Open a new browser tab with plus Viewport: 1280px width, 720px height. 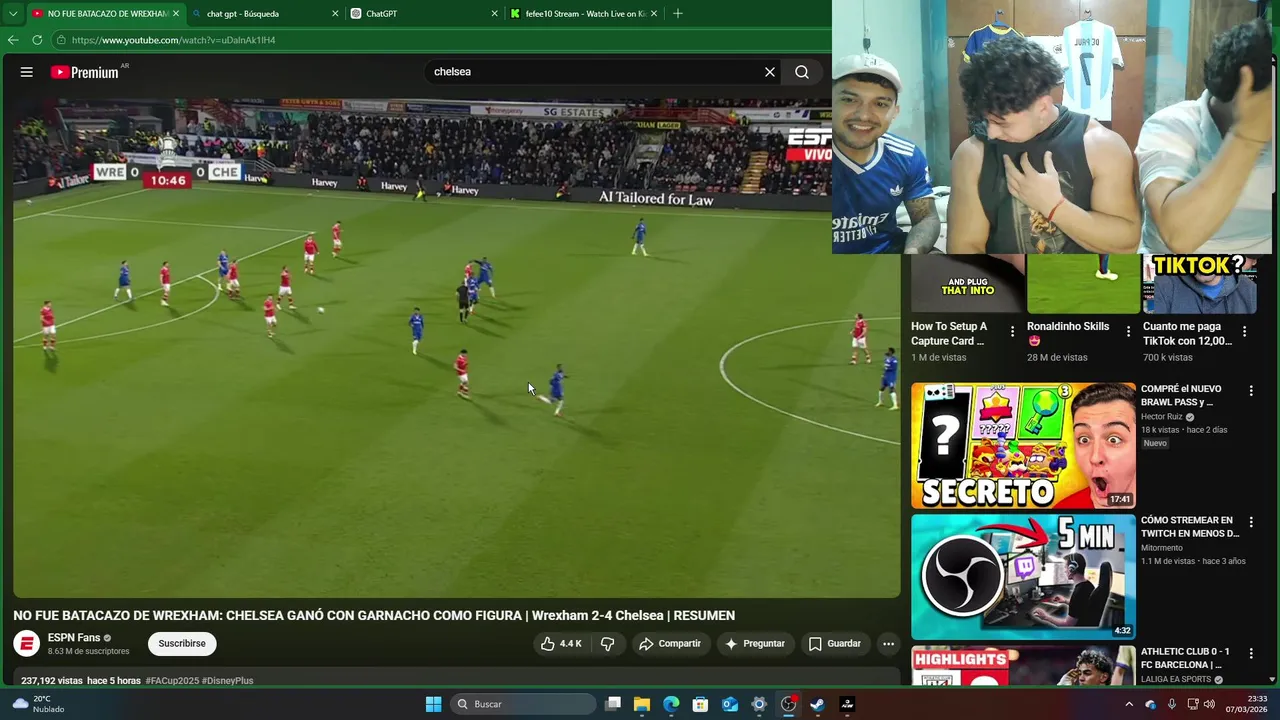click(678, 14)
